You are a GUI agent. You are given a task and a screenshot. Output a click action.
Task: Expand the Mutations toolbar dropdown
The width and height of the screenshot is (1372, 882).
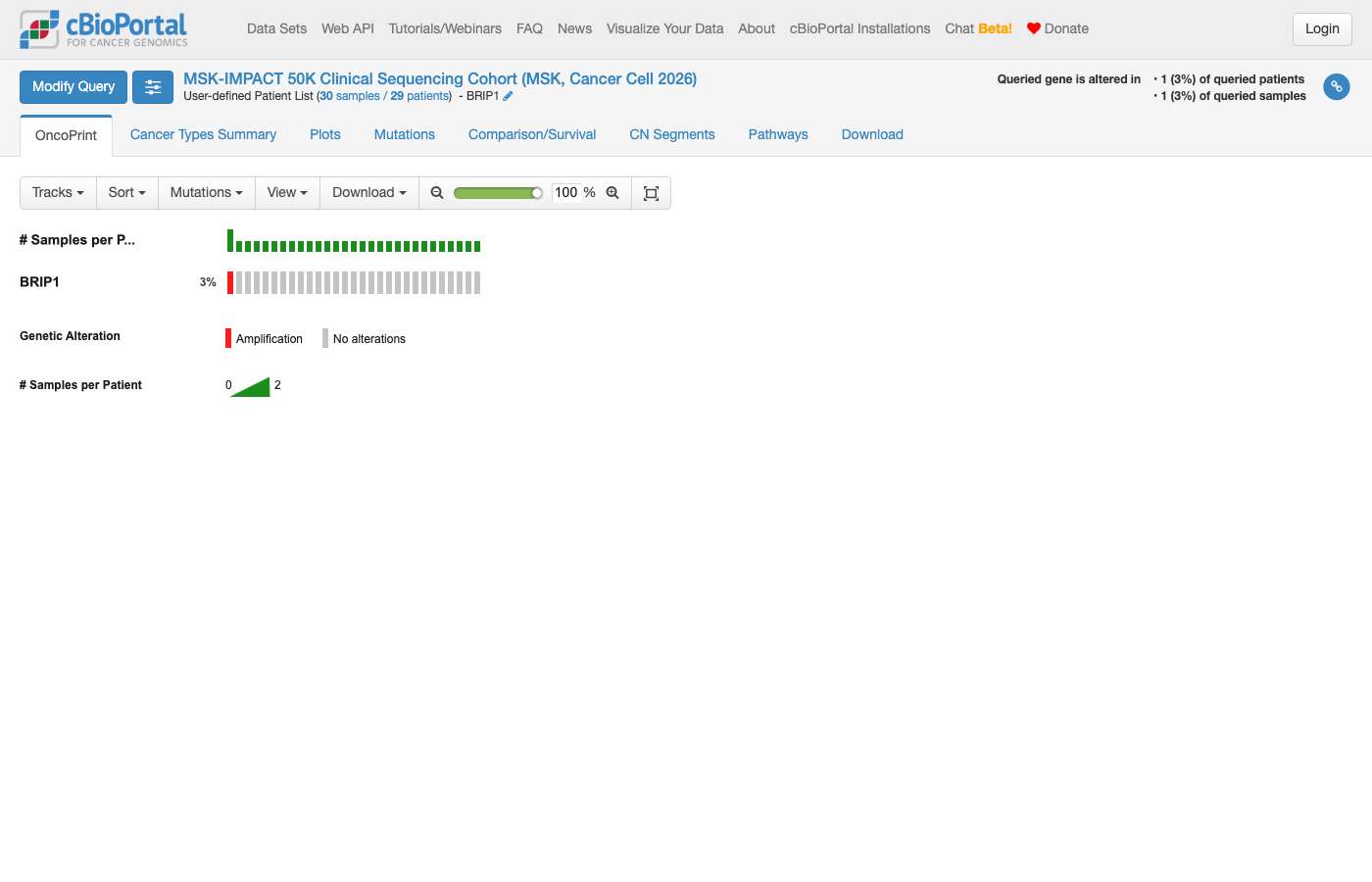pyautogui.click(x=207, y=193)
